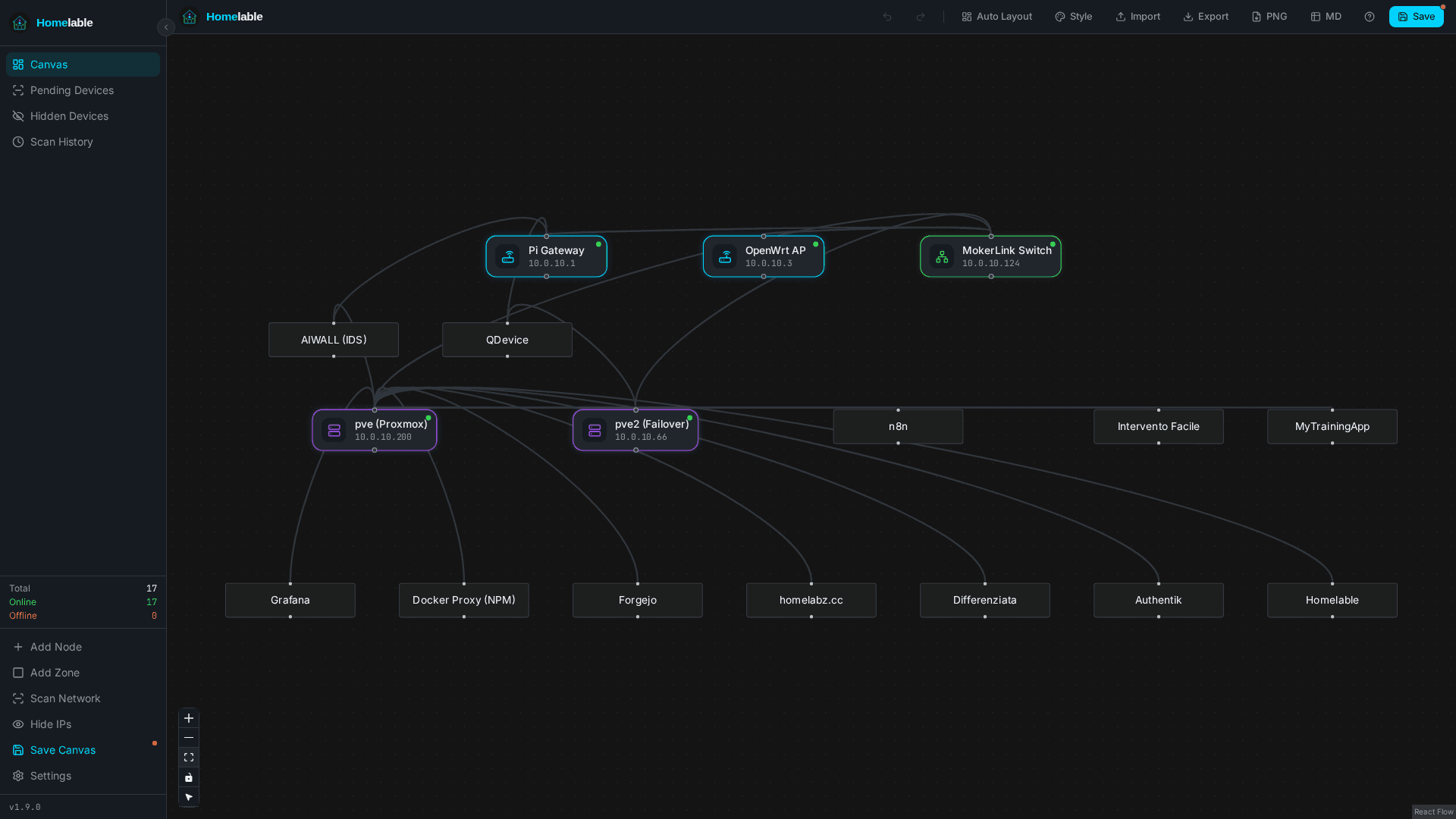Image resolution: width=1456 pixels, height=819 pixels.
Task: Click the React Flow attribution link
Action: [1433, 811]
